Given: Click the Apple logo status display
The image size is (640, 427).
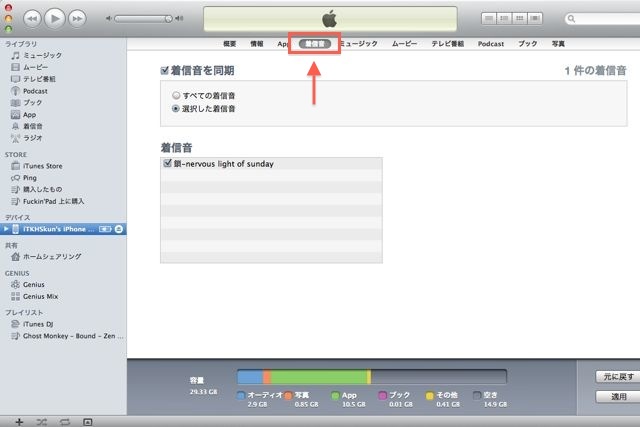Looking at the screenshot, I should tap(330, 19).
